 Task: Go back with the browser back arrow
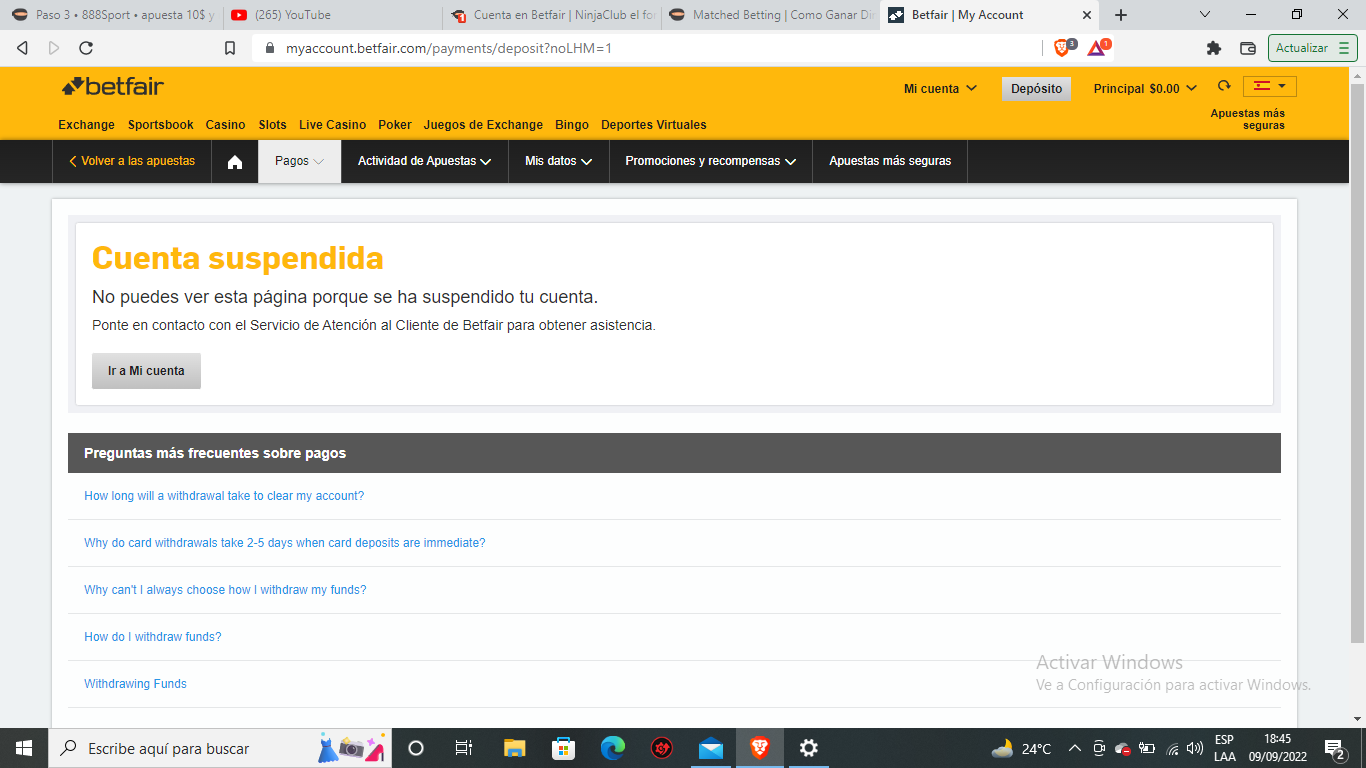coord(23,48)
